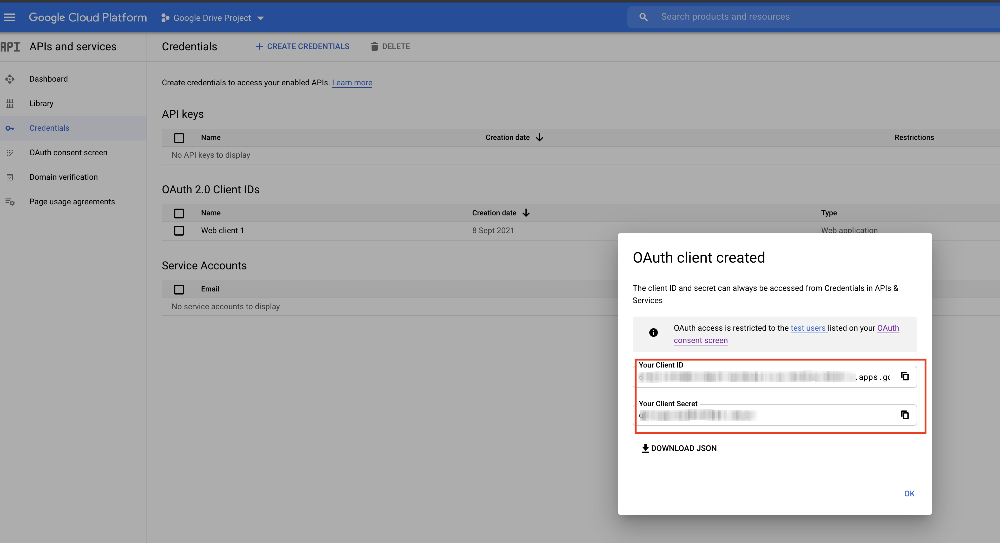Click the Google Cloud Platform logo text

click(88, 17)
